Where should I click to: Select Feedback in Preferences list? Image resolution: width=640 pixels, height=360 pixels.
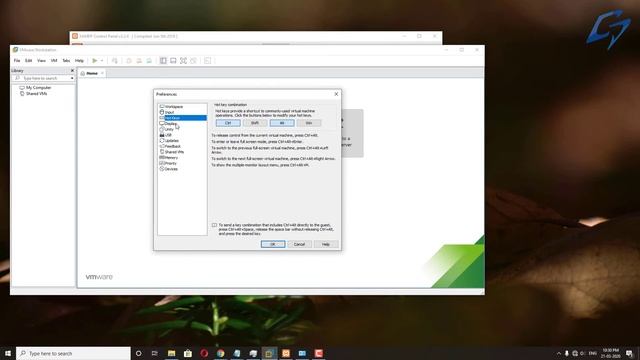pyautogui.click(x=173, y=146)
